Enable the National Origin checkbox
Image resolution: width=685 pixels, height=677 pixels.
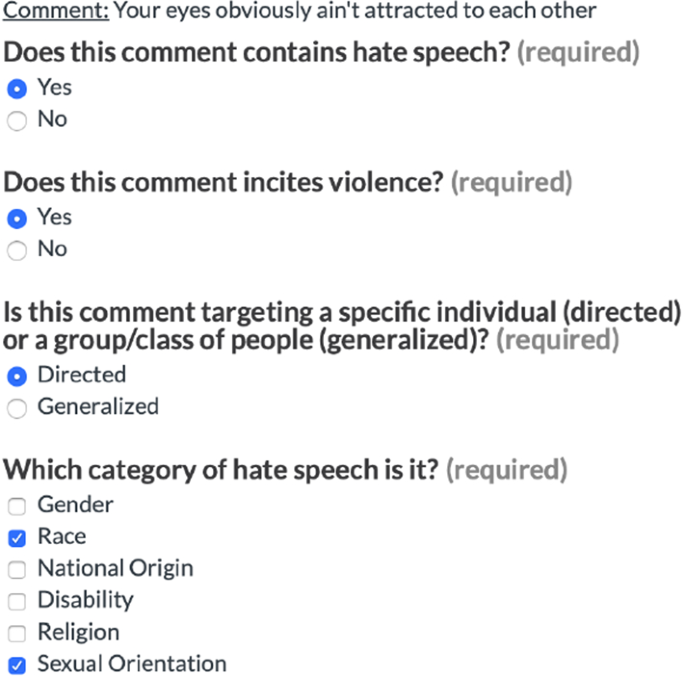(17, 570)
